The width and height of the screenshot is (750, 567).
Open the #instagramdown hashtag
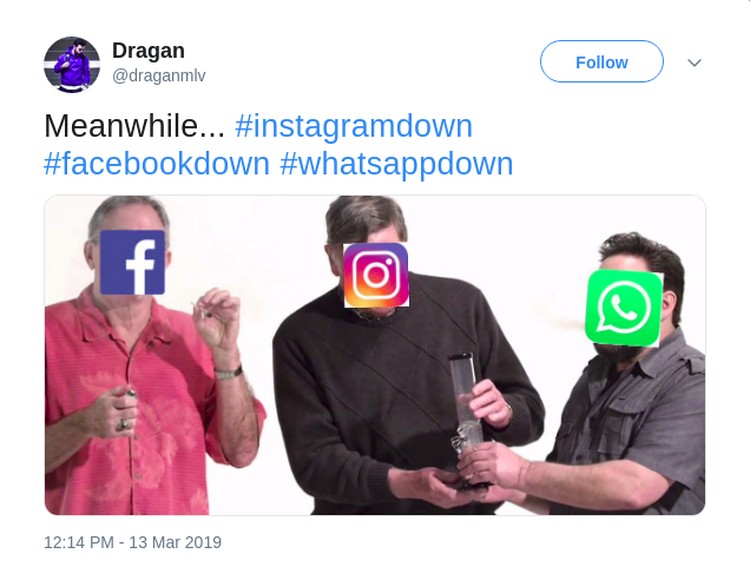353,126
